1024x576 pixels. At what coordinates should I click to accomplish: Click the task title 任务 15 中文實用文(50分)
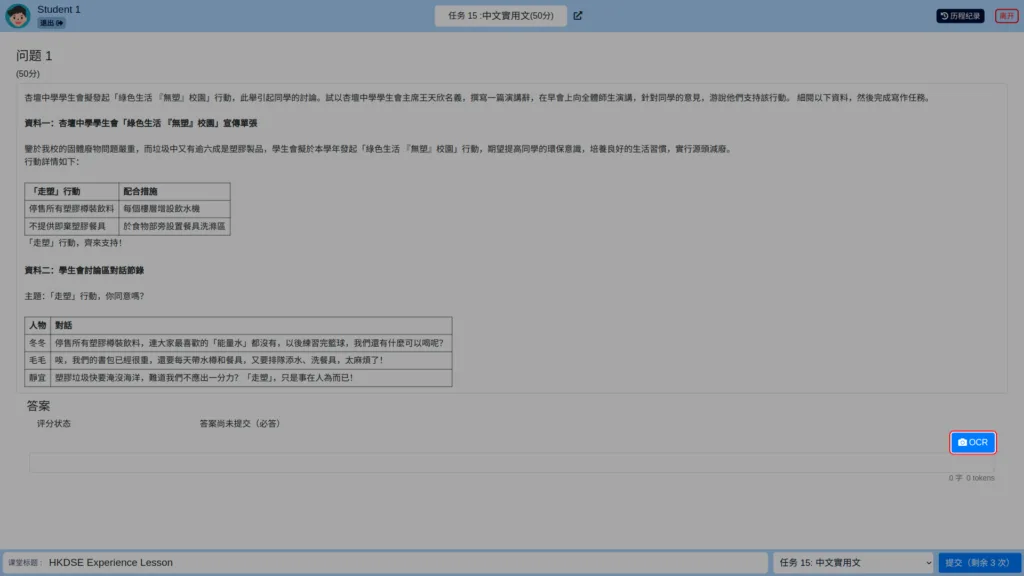pyautogui.click(x=500, y=16)
